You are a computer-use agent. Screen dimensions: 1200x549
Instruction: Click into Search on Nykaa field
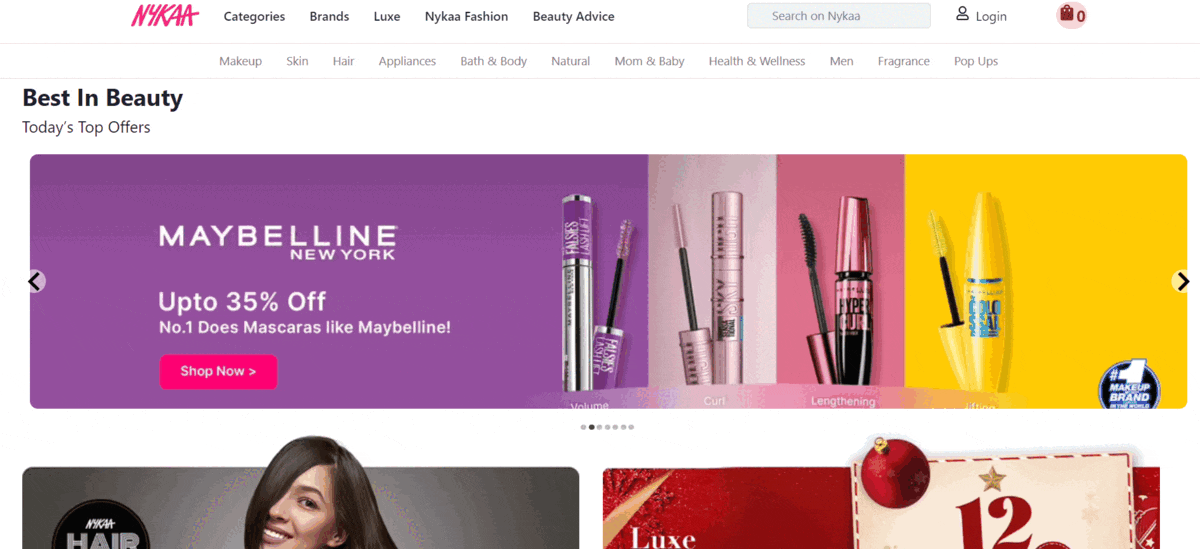point(838,16)
